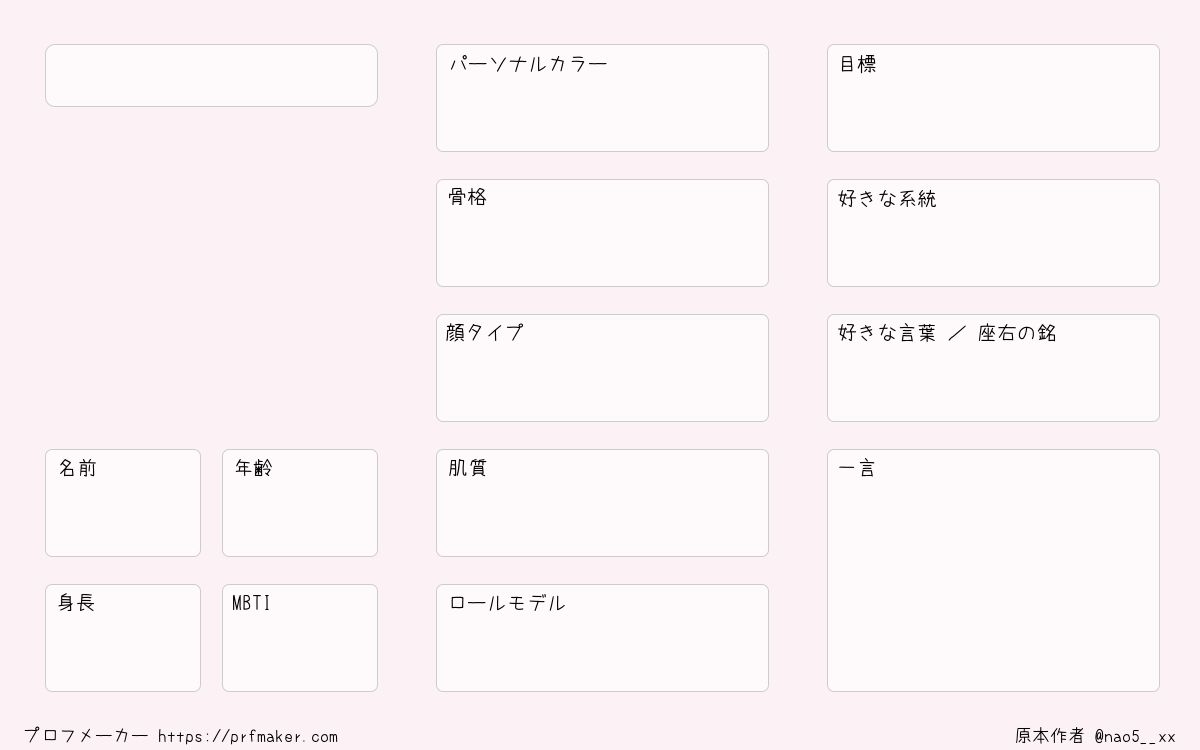Select the 顔タイプ field
The height and width of the screenshot is (750, 1200).
(602, 368)
